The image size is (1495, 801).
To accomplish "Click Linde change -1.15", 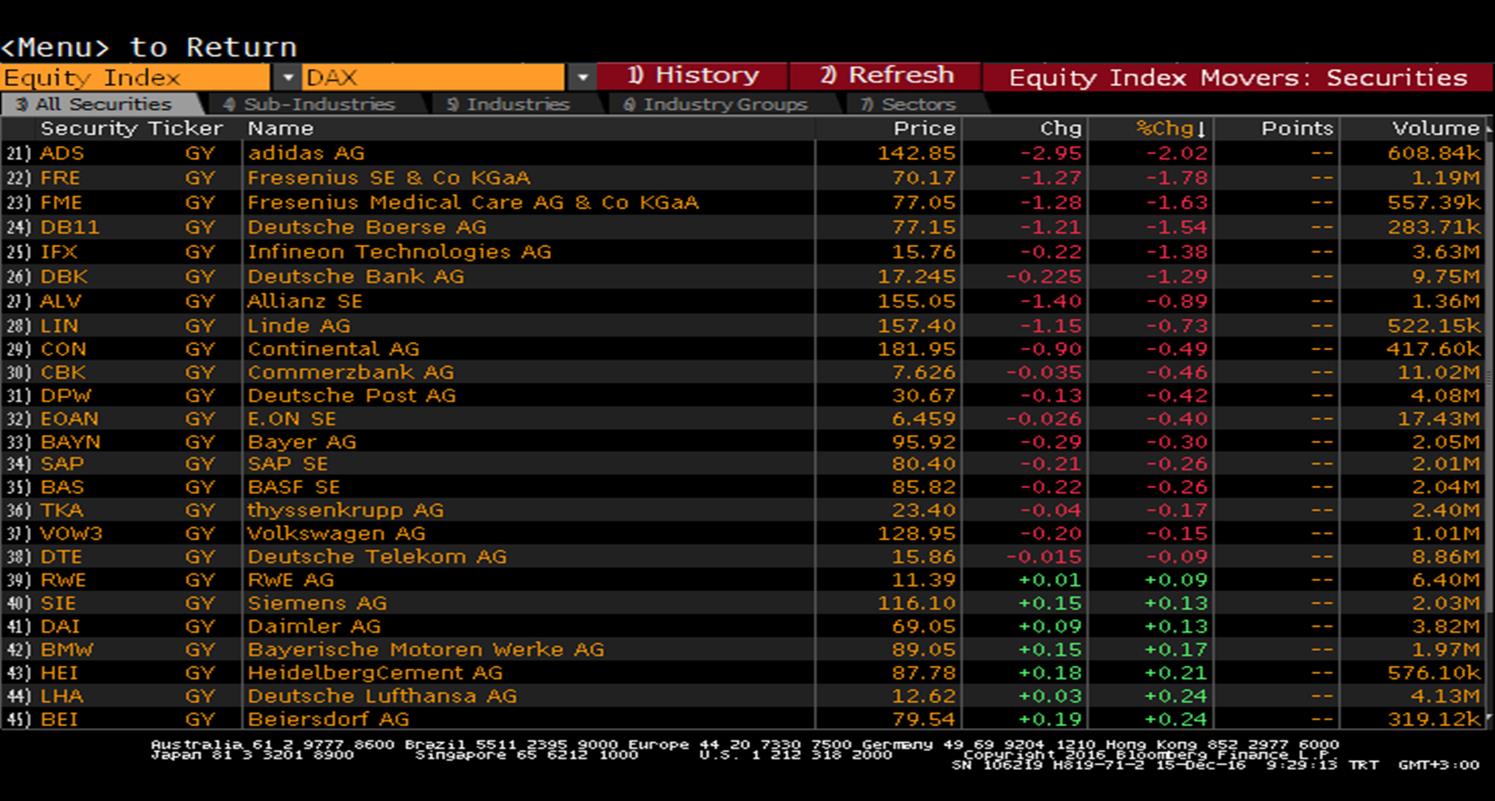I will pos(1051,326).
